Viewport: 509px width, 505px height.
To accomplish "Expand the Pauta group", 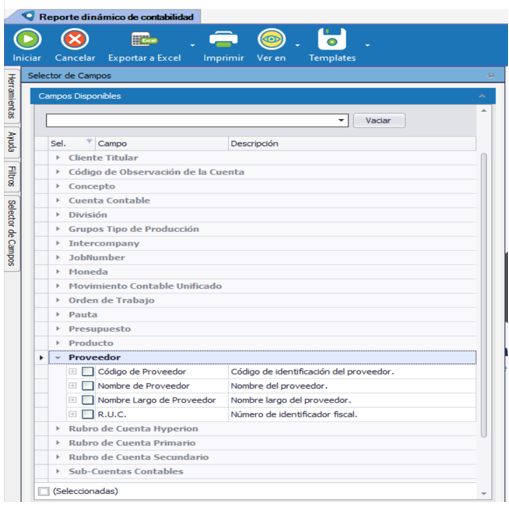I will click(58, 314).
